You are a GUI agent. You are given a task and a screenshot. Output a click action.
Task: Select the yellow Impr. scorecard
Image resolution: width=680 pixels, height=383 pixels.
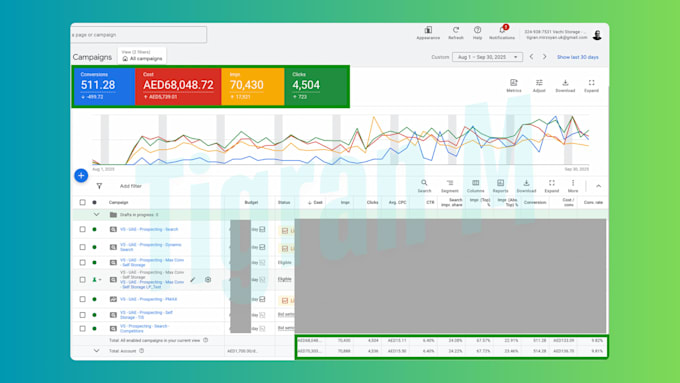(253, 86)
